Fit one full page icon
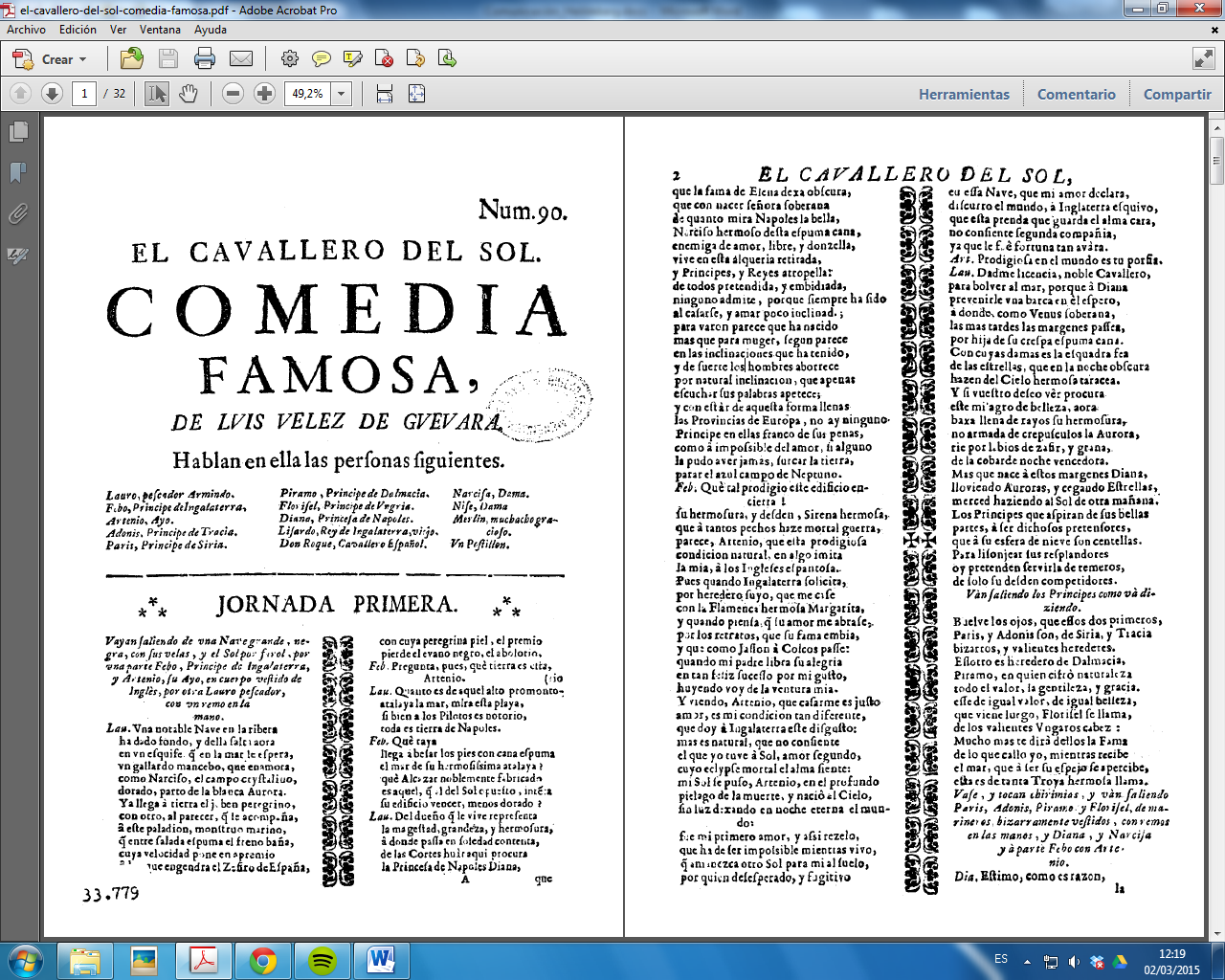Screen dimensions: 1225x980 point(416,94)
